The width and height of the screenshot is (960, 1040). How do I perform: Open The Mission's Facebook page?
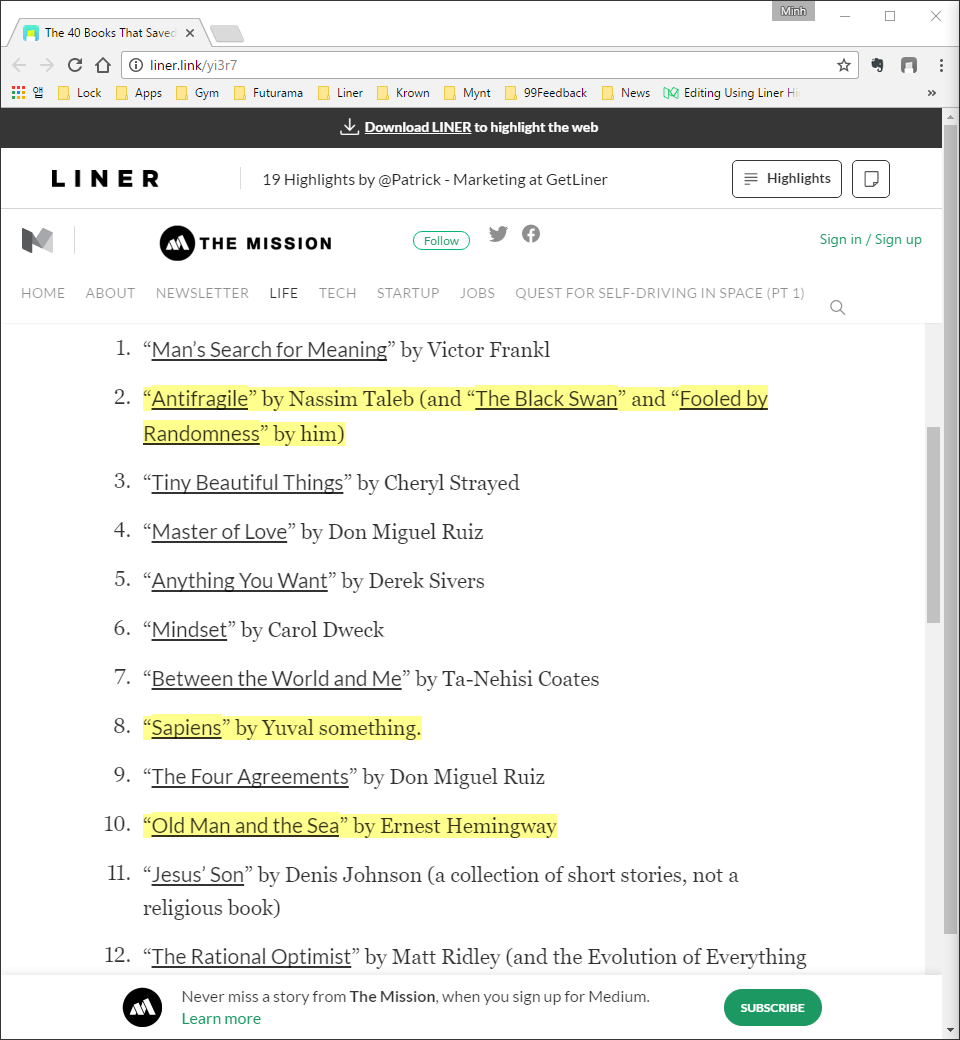coord(531,233)
